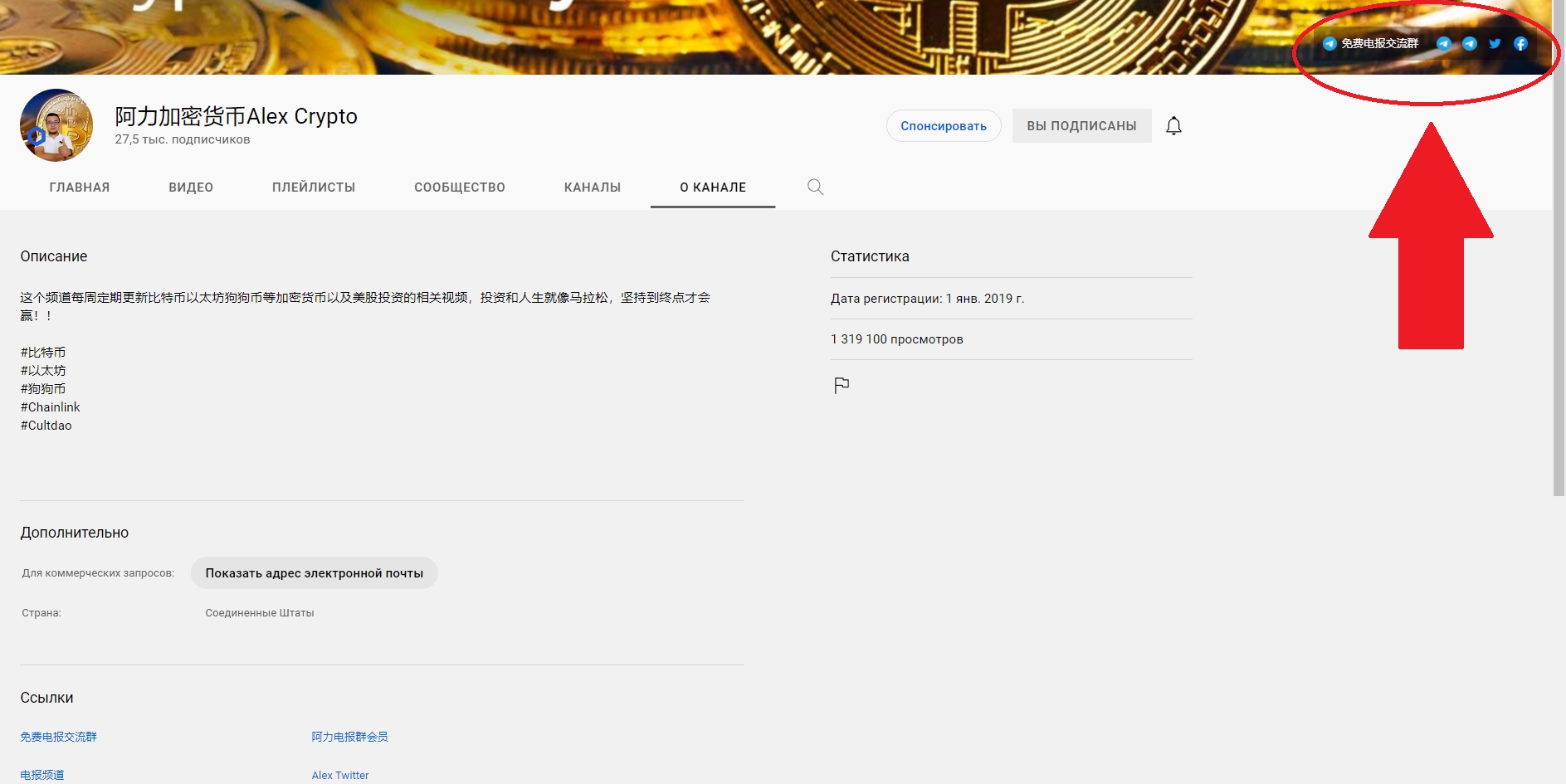Click the notification bell icon

(1173, 126)
